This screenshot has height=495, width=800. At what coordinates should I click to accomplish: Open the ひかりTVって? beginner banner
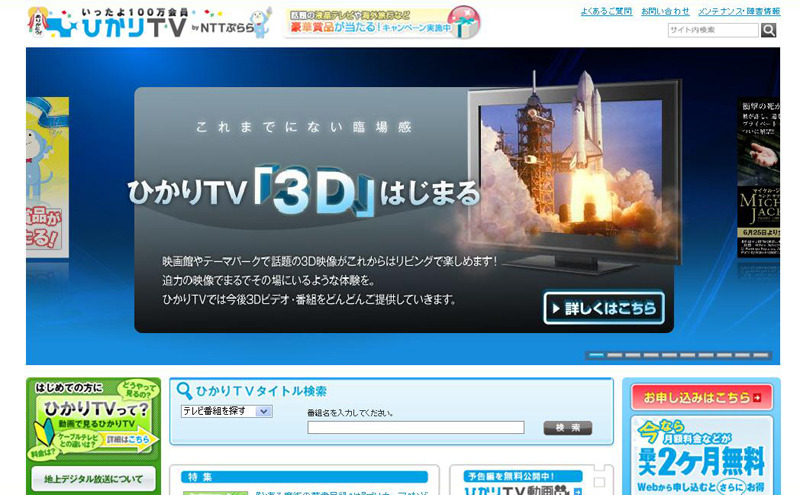pyautogui.click(x=93, y=418)
